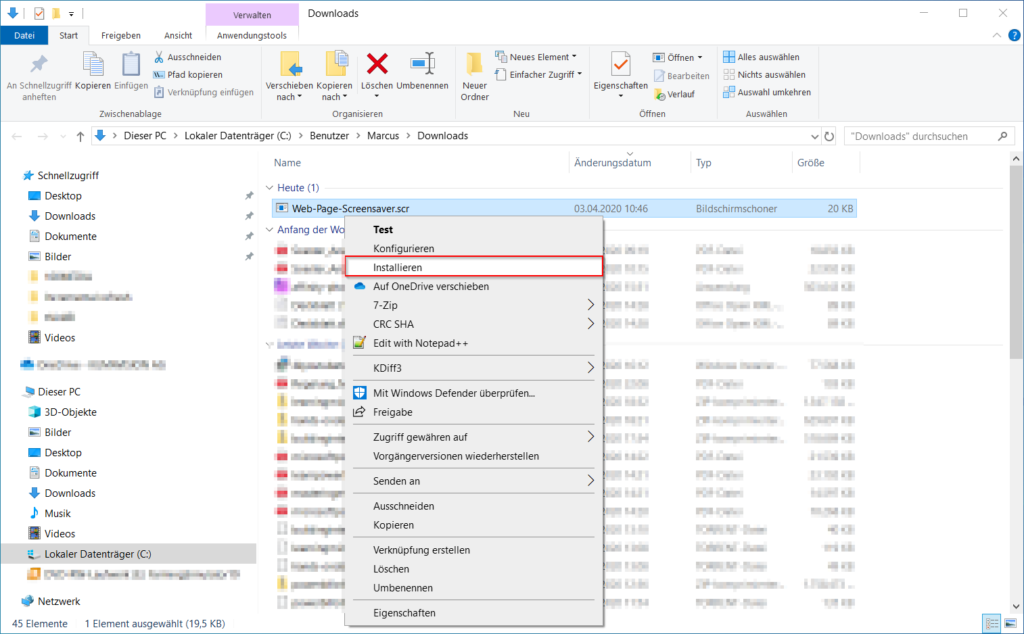
Task: Sort by the Größe column header
Action: (810, 163)
